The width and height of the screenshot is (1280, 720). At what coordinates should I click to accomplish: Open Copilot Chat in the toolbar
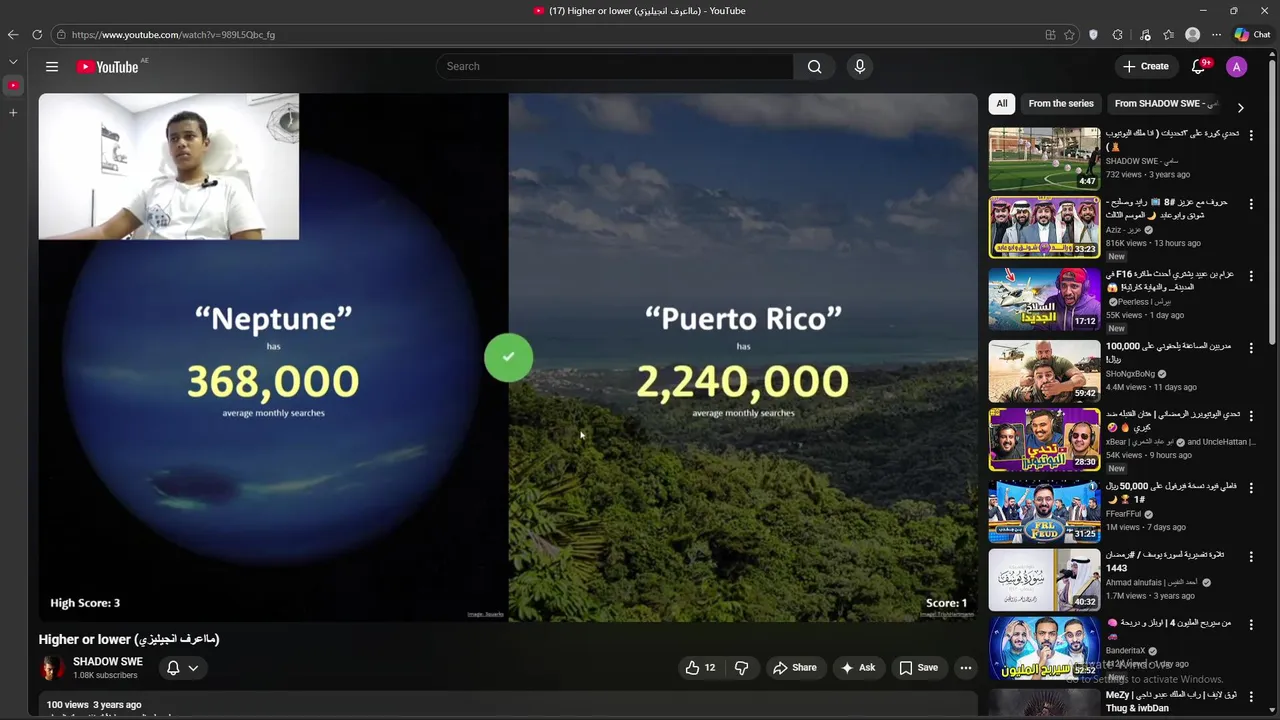(x=1252, y=35)
